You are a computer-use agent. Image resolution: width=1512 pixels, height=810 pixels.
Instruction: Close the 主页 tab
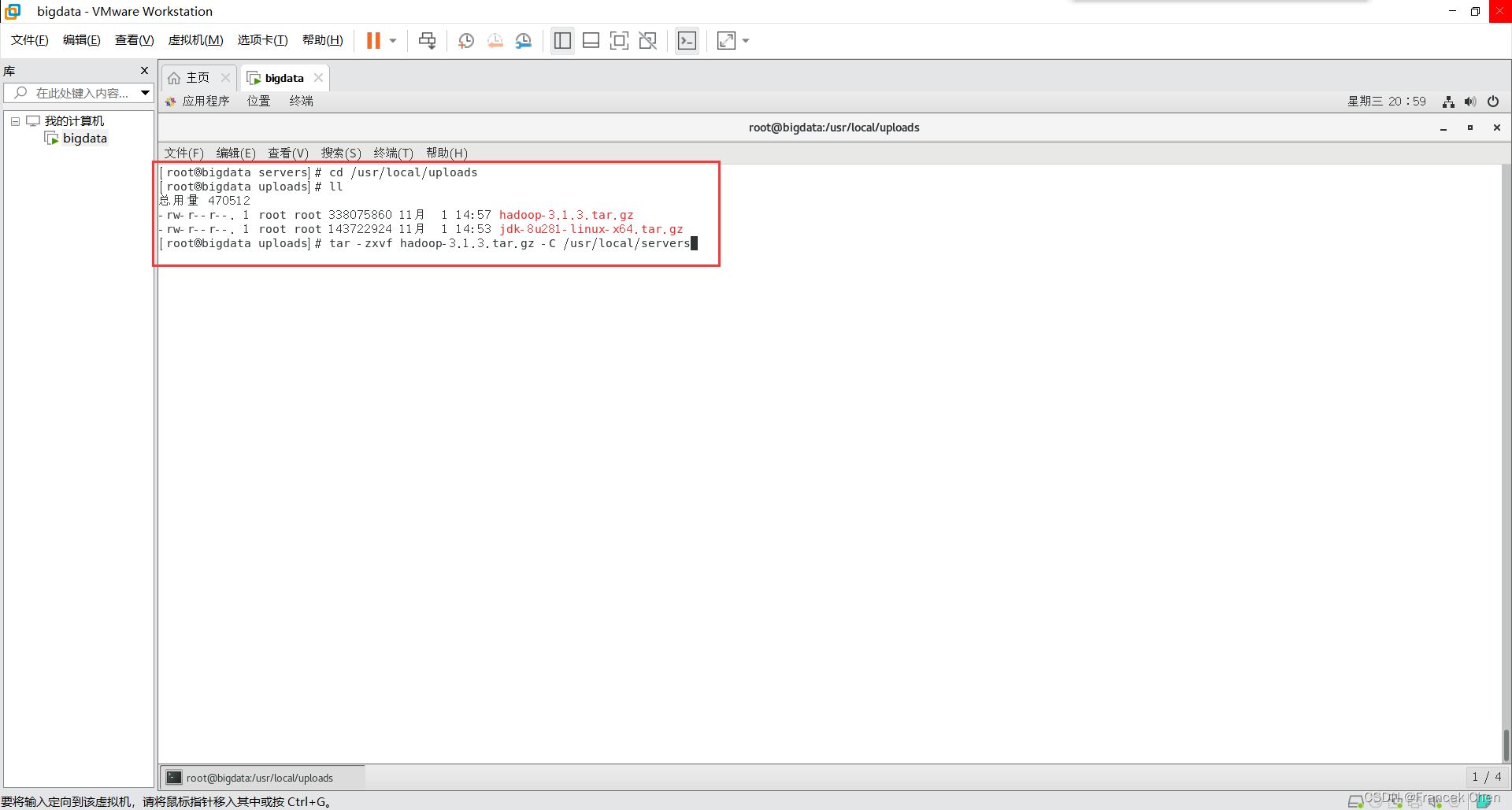click(x=225, y=77)
